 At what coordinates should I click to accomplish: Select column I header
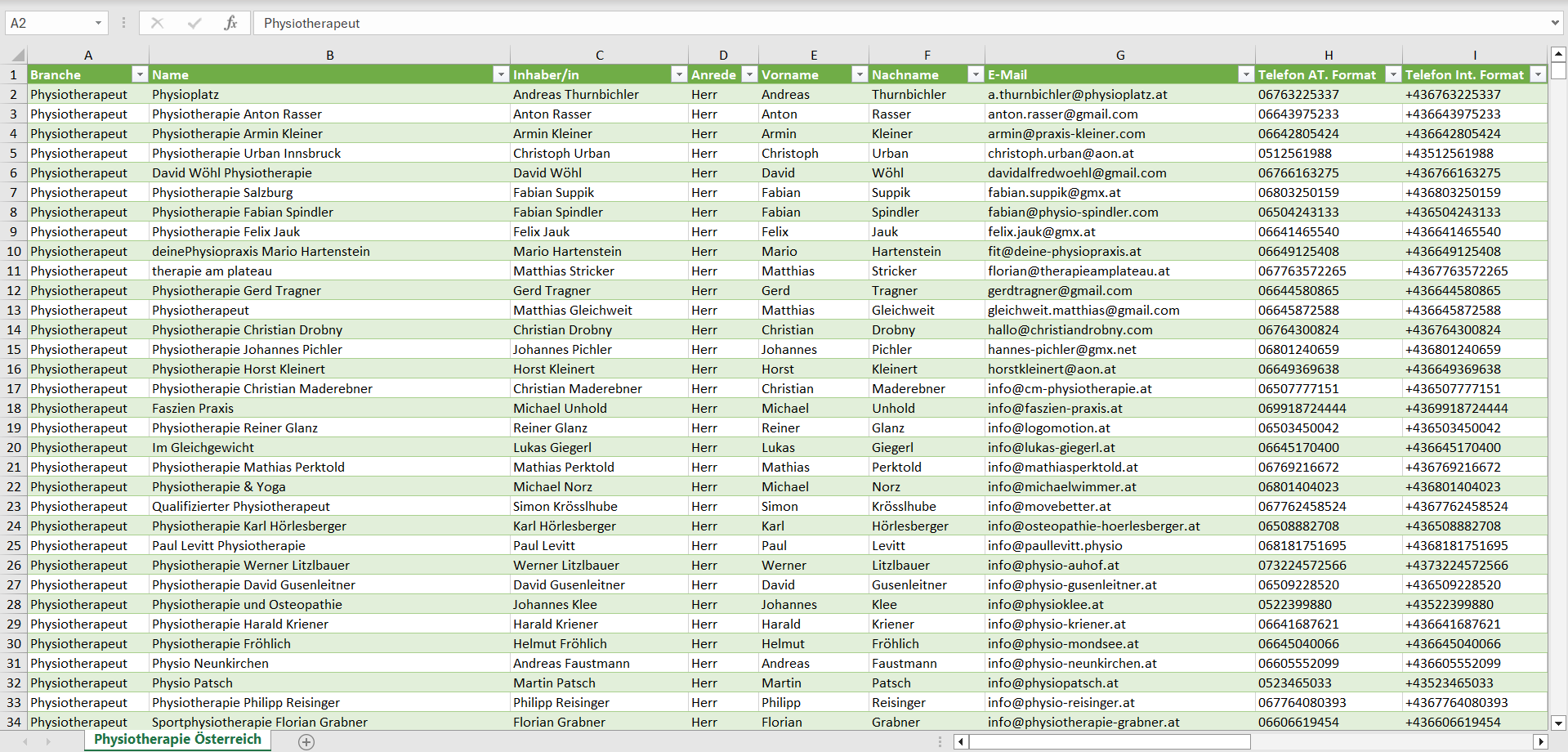tap(1475, 55)
